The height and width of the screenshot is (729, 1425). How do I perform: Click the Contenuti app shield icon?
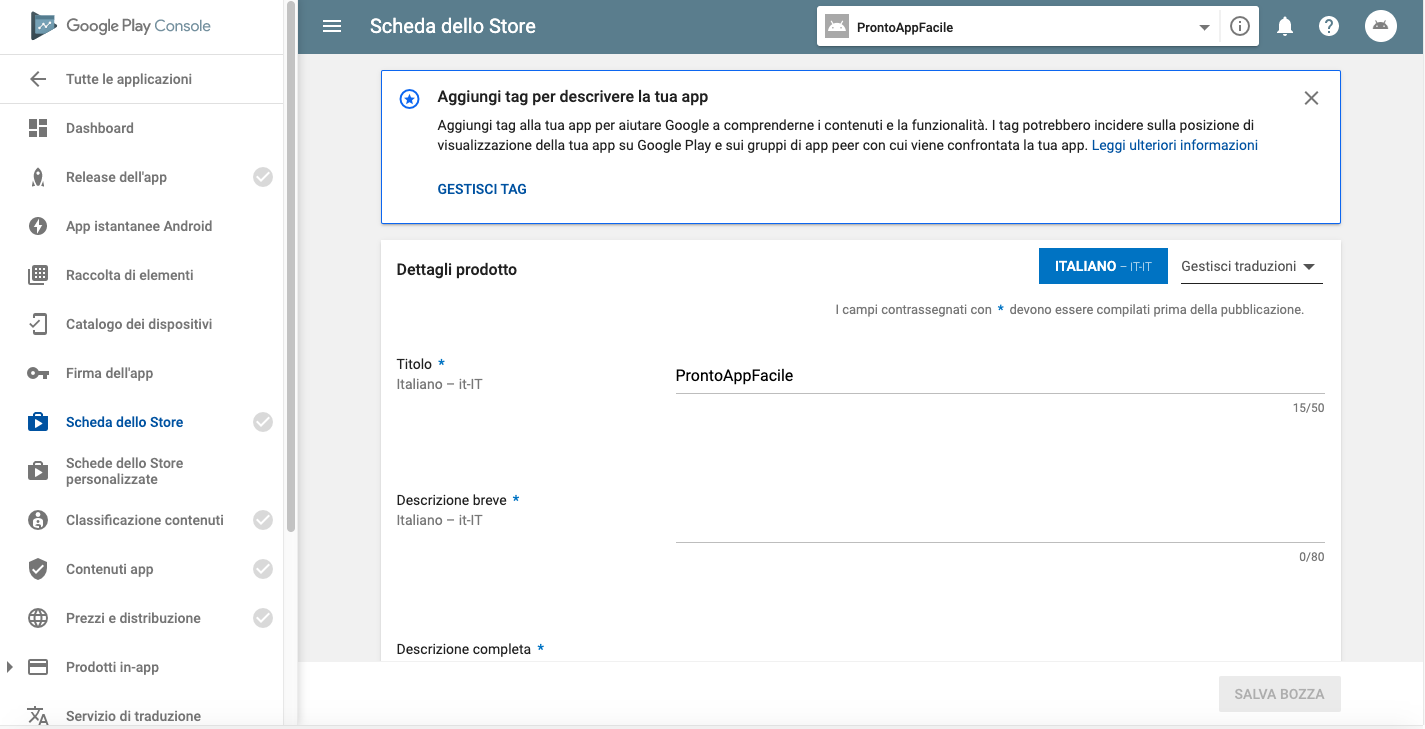38,569
